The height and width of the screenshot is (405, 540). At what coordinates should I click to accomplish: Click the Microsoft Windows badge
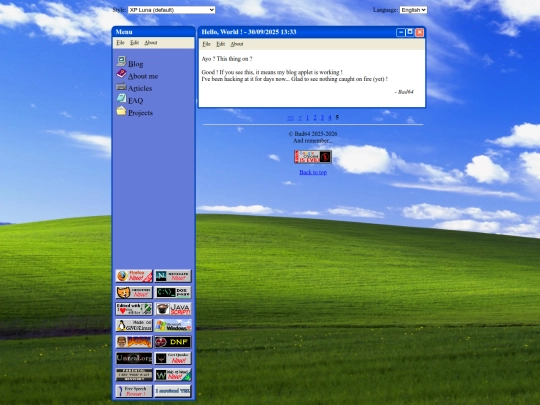[x=173, y=325]
